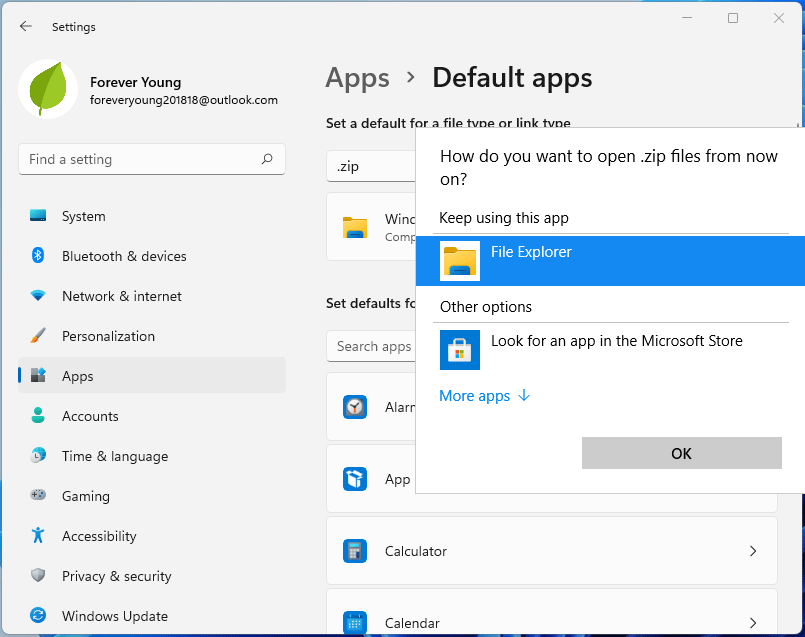Click the File Explorer folder icon in dialog
Image resolution: width=805 pixels, height=637 pixels.
[x=460, y=261]
